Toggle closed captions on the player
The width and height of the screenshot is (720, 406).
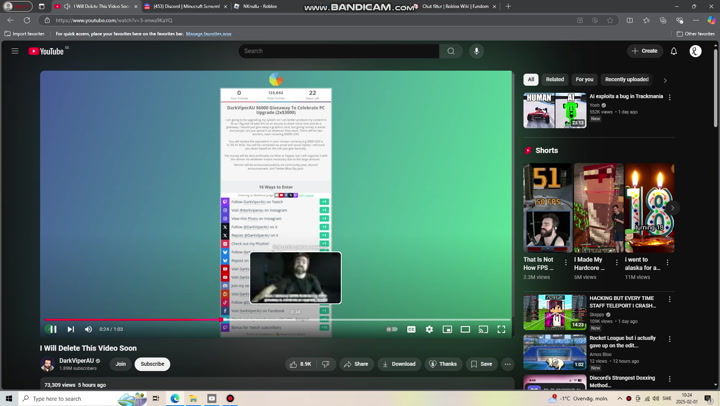pyautogui.click(x=411, y=329)
